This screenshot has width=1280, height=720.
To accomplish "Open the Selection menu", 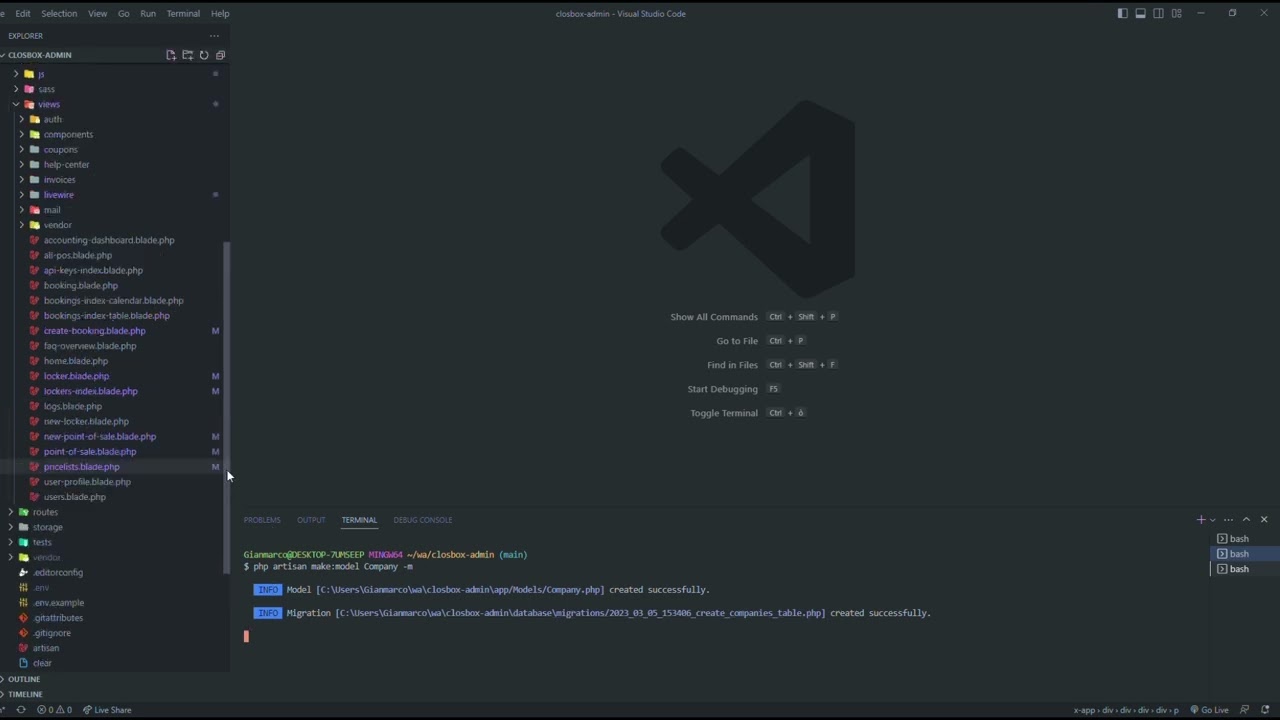I will click(59, 13).
